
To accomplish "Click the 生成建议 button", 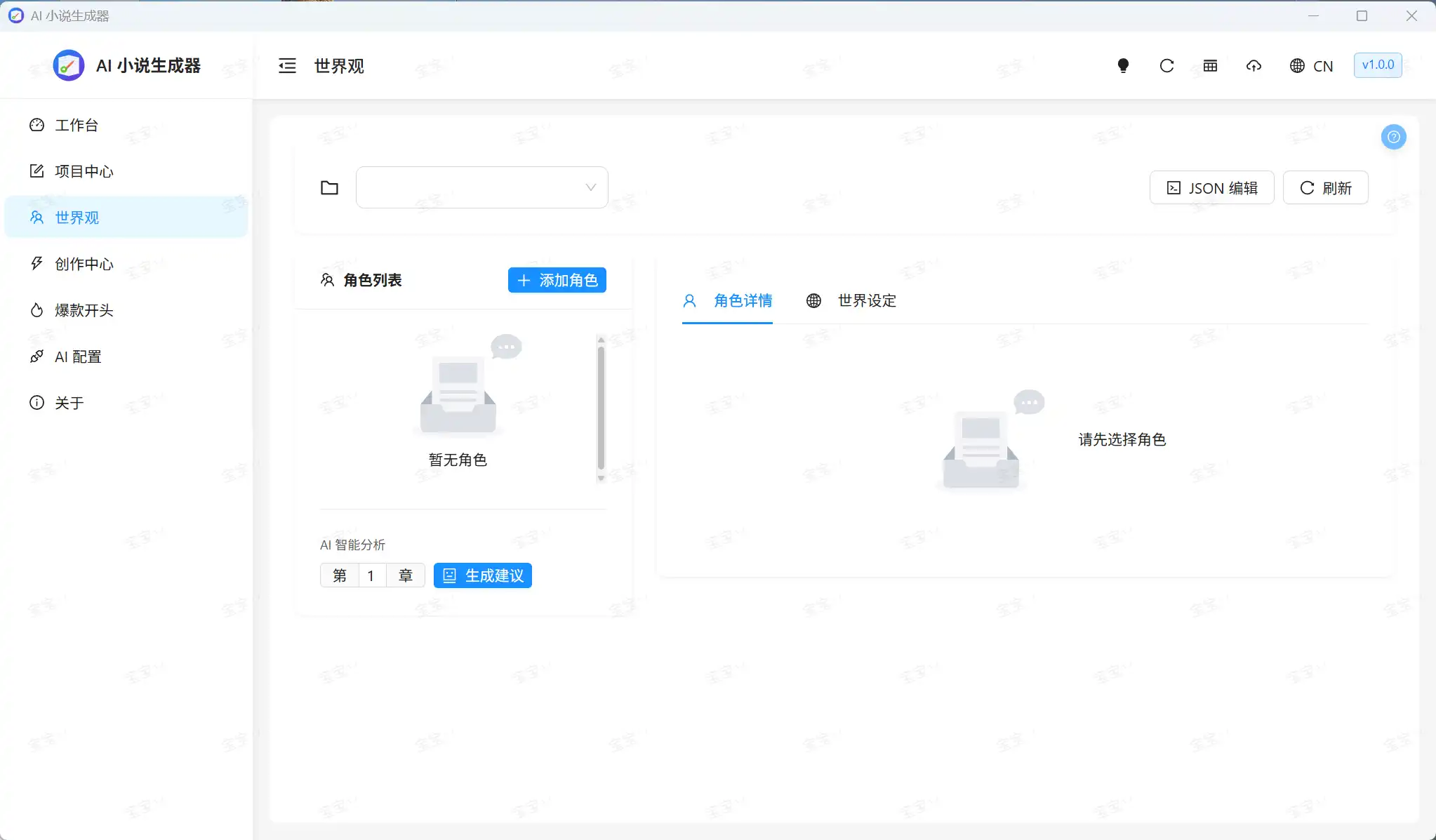I will [x=482, y=575].
